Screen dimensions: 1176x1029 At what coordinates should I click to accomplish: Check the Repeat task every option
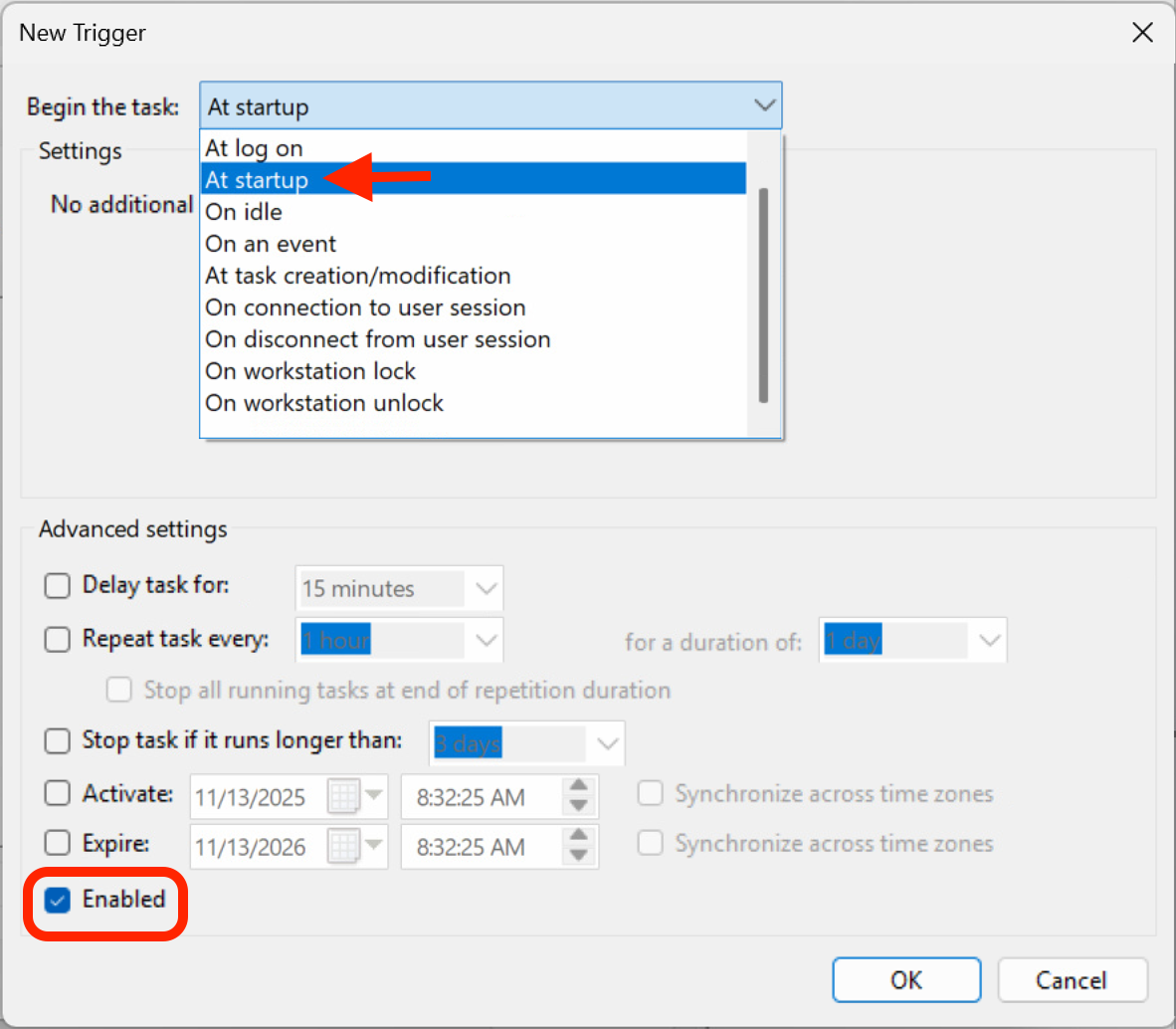click(x=58, y=639)
